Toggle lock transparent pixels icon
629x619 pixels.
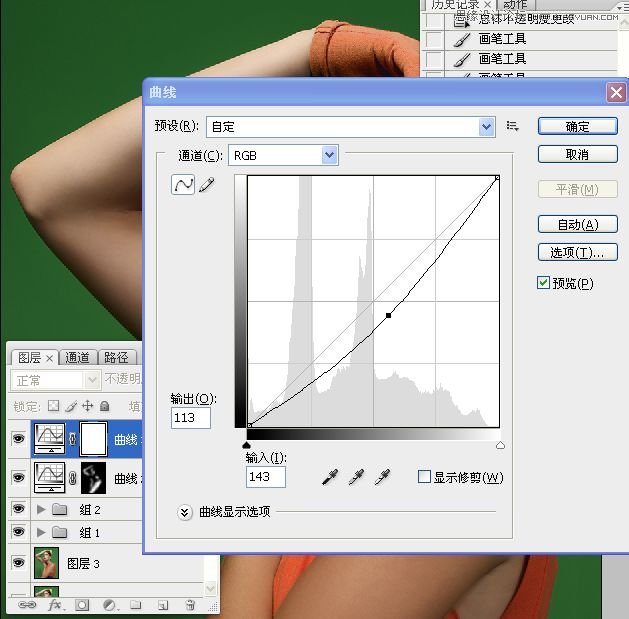point(53,406)
